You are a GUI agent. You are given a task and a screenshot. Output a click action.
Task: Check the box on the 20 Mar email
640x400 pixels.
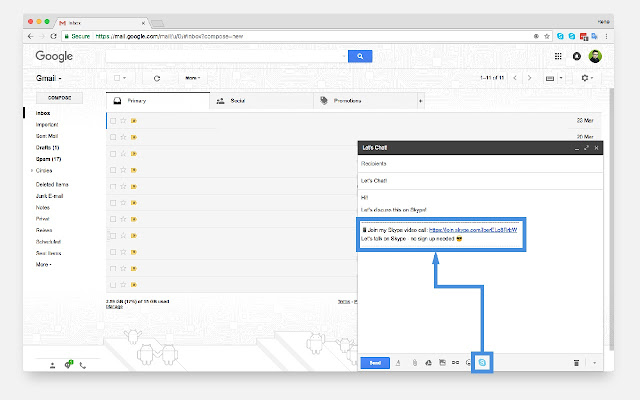113,137
